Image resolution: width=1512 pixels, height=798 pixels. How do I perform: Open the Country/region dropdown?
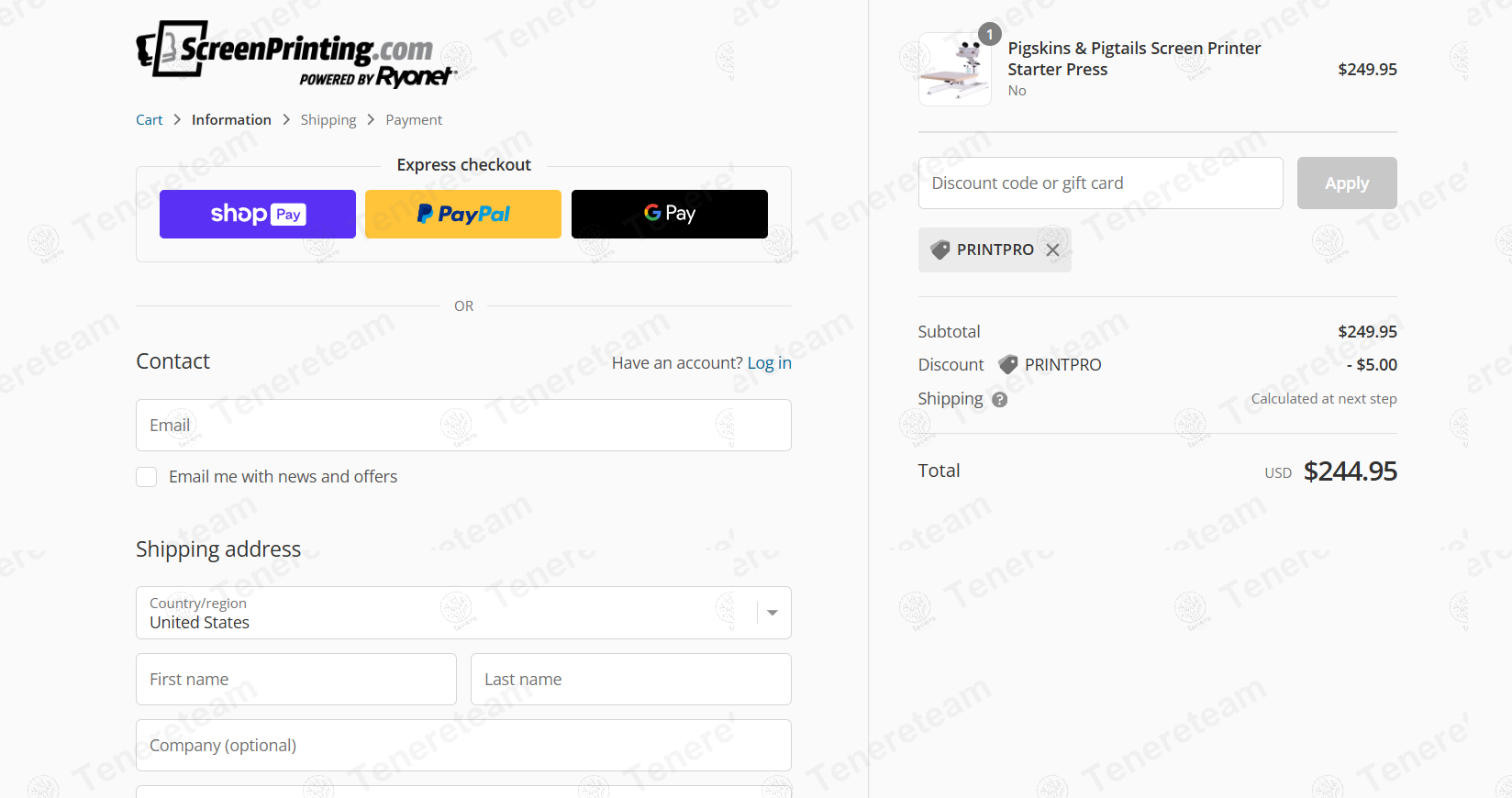click(x=463, y=613)
